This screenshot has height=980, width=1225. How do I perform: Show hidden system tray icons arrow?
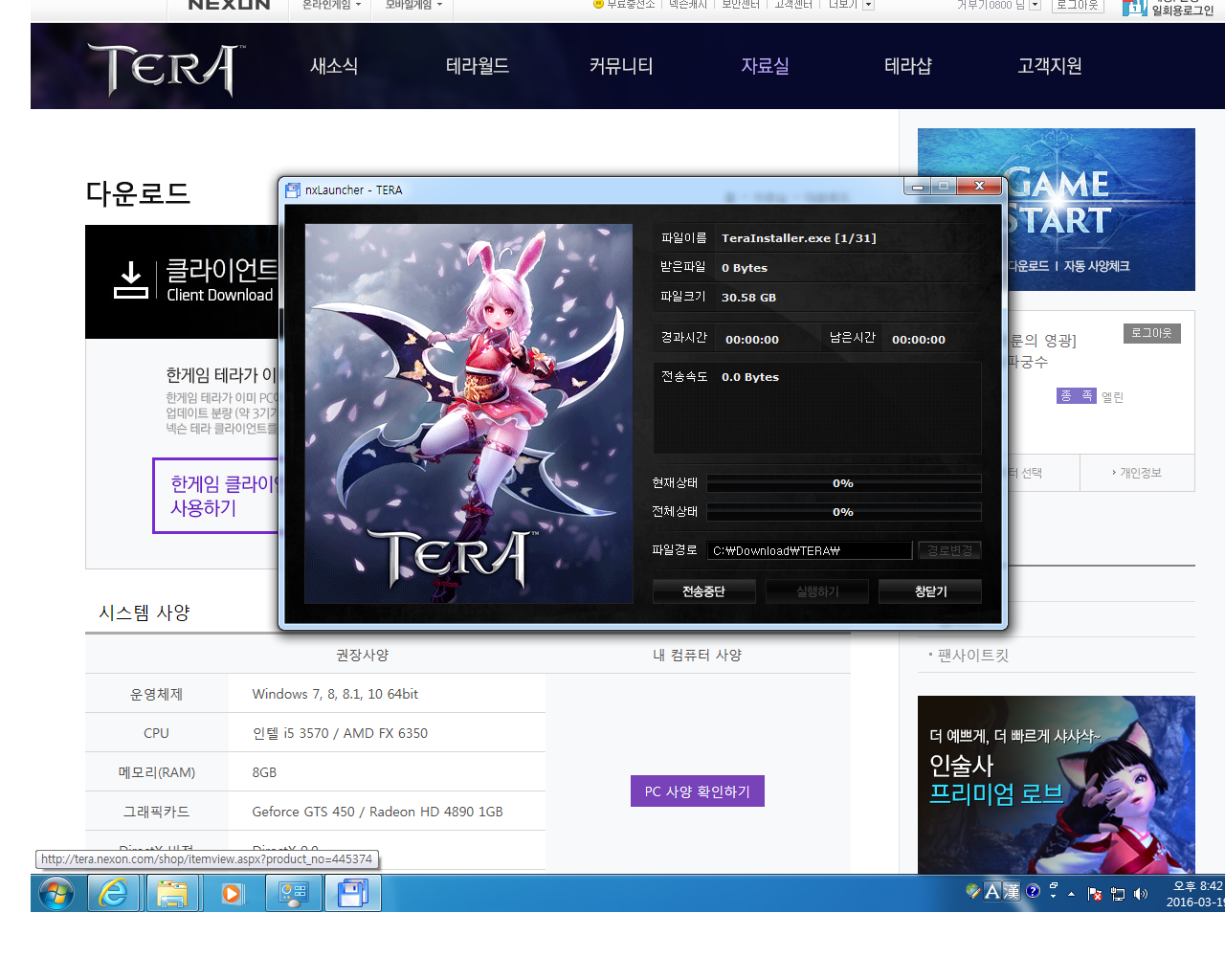coord(1071,894)
